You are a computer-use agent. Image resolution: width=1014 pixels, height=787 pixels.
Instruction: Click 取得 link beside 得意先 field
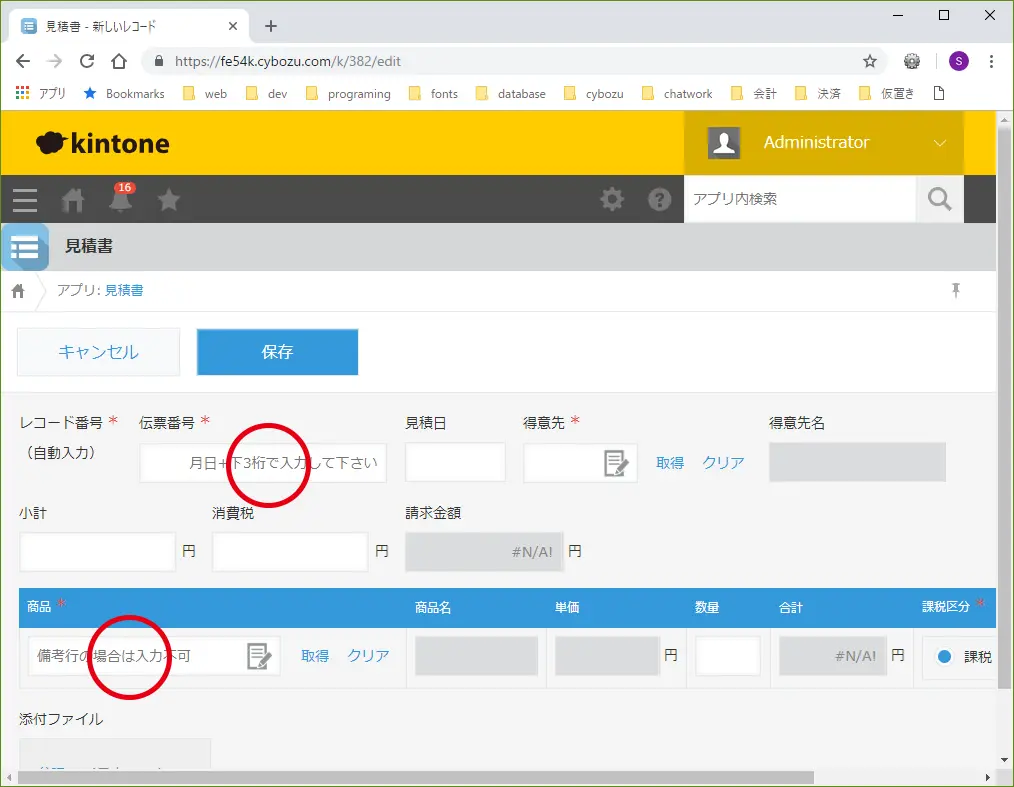[670, 463]
